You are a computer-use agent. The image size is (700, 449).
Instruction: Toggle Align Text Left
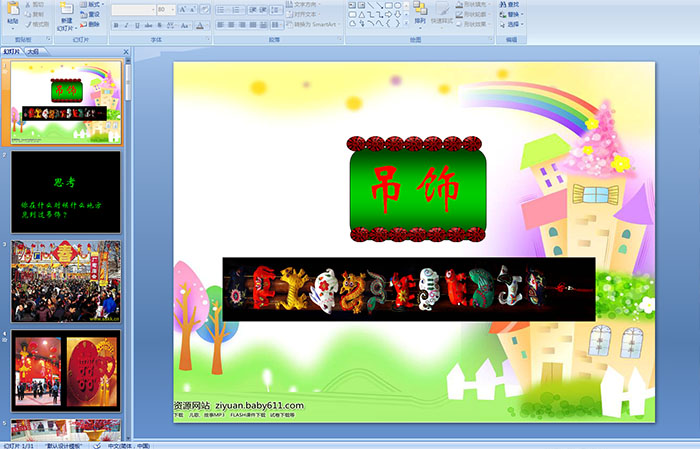pyautogui.click(x=221, y=25)
